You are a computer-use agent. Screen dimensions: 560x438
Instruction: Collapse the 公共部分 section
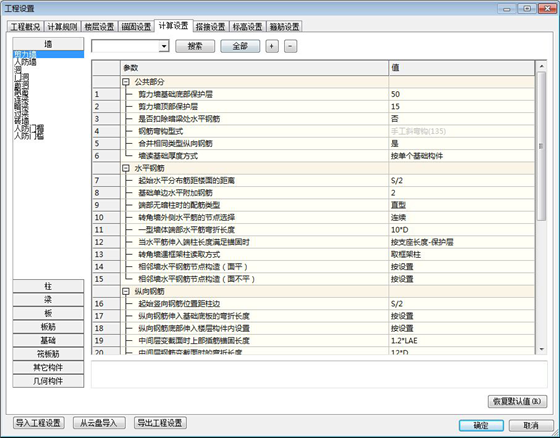[x=126, y=82]
